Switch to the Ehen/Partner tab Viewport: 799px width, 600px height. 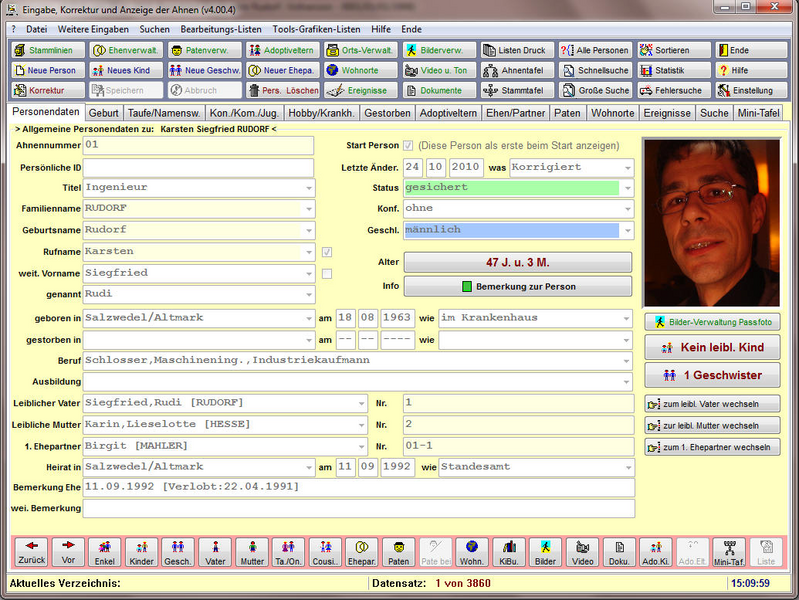[517, 113]
